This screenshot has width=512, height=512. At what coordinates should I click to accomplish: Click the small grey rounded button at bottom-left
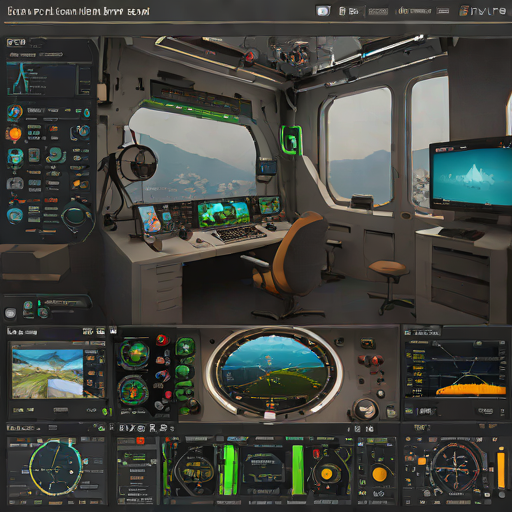pos(10,313)
